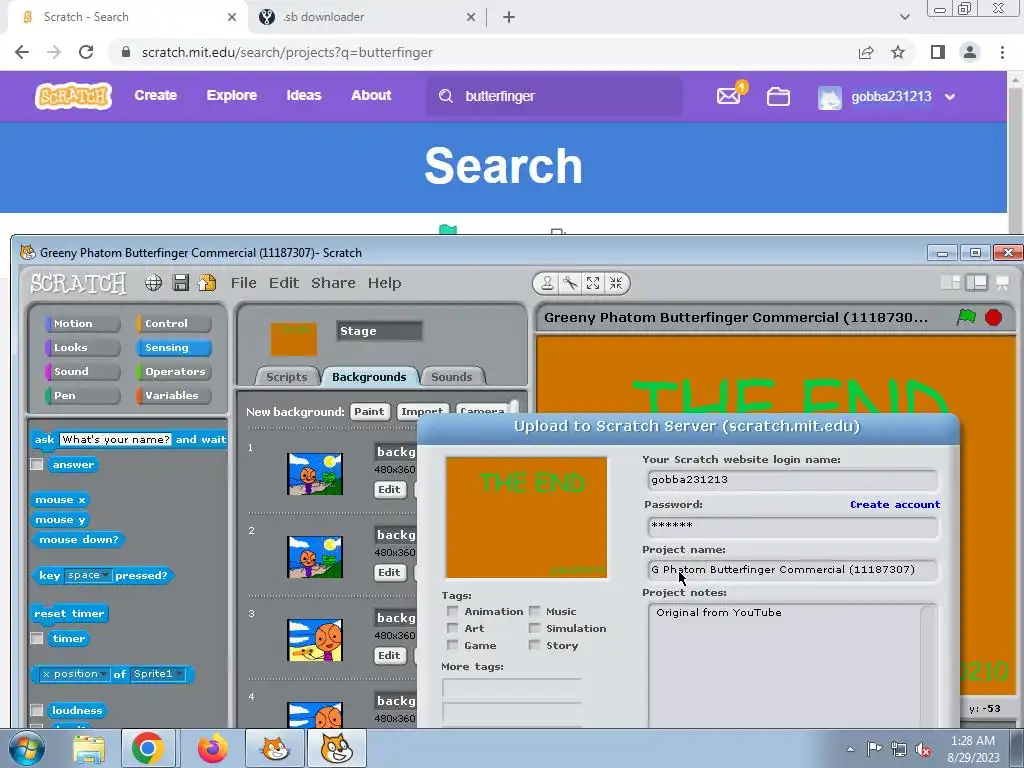The image size is (1024, 768).
Task: Select the Operators block category
Action: coord(174,372)
